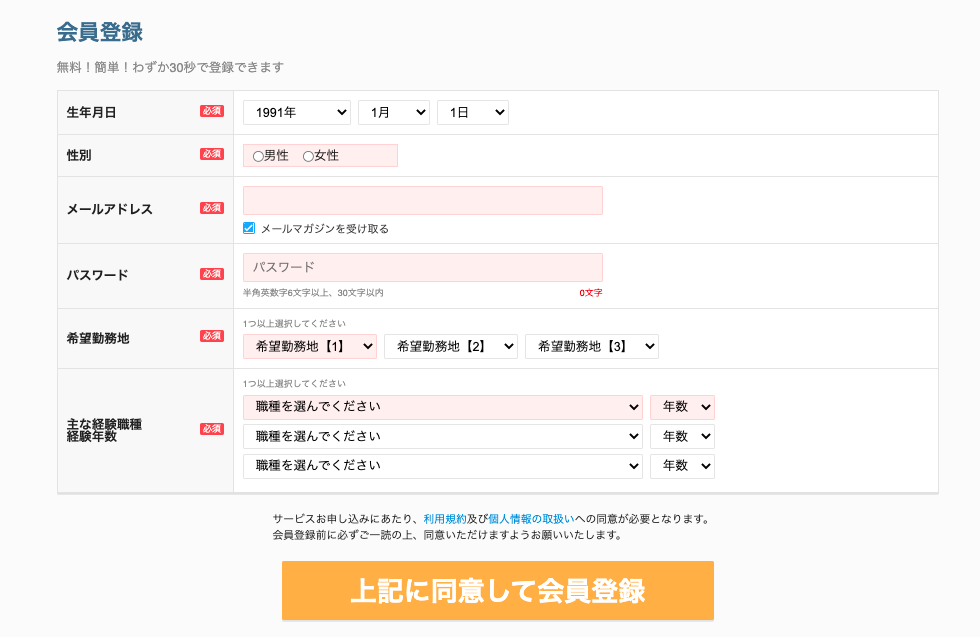Open the 希望勤務地【1】 dropdown

click(309, 346)
